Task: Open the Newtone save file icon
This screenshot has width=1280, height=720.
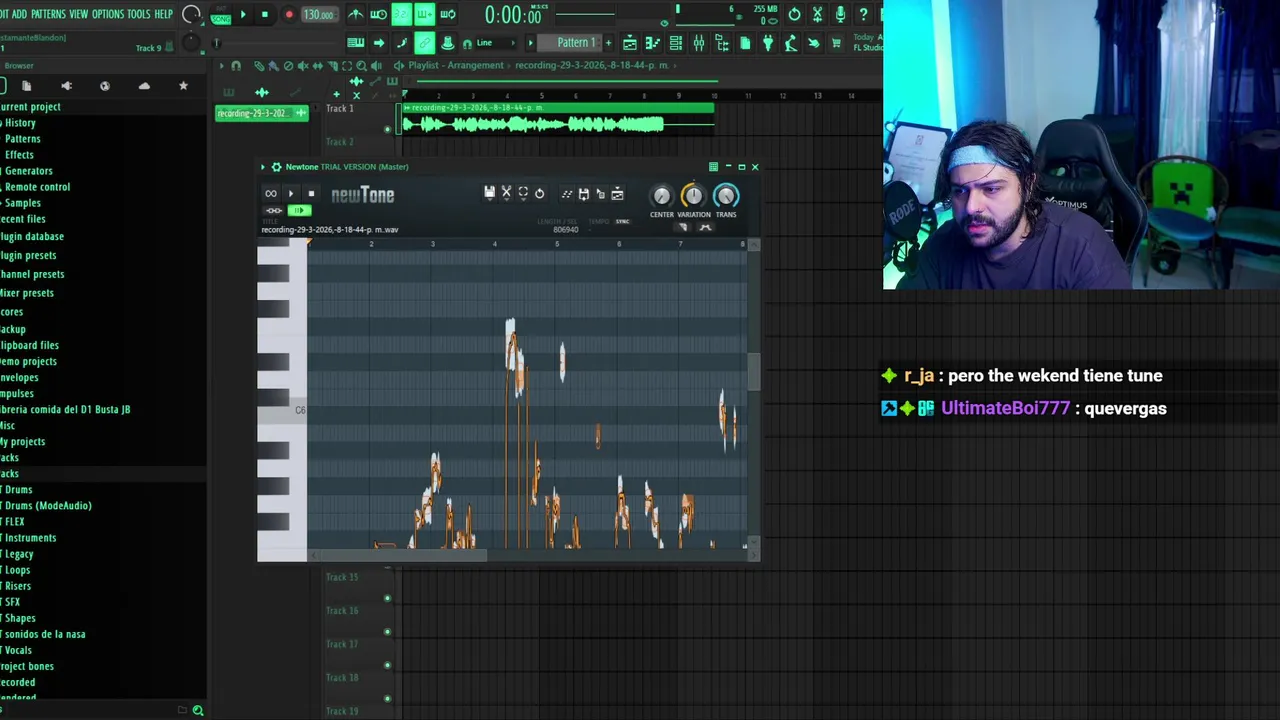Action: pyautogui.click(x=490, y=194)
